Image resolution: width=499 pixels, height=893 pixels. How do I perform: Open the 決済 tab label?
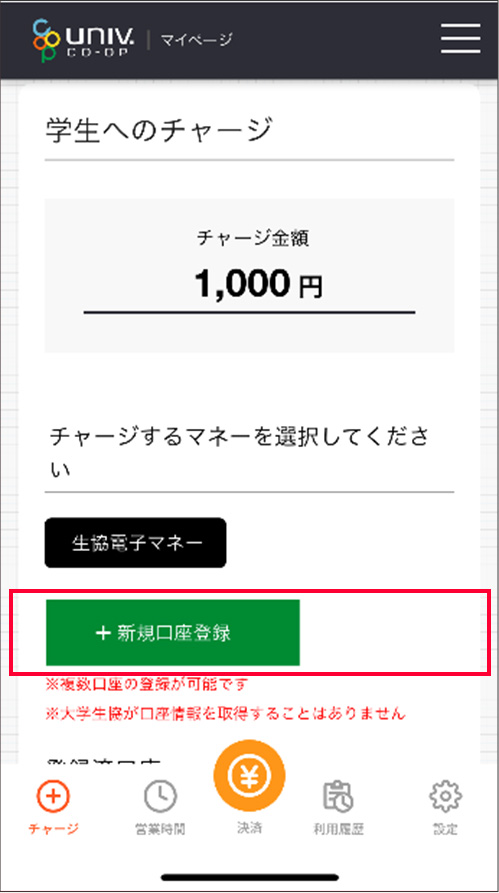[250, 828]
